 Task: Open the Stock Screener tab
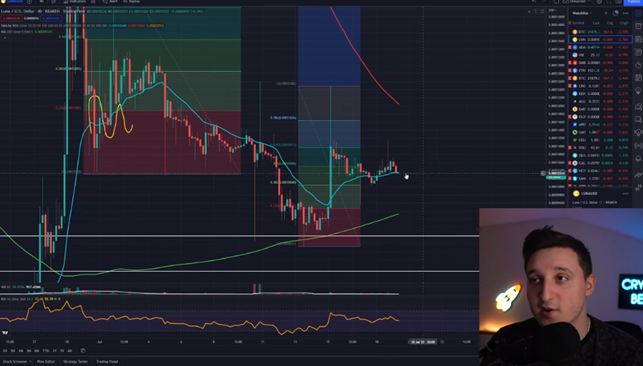(15, 361)
